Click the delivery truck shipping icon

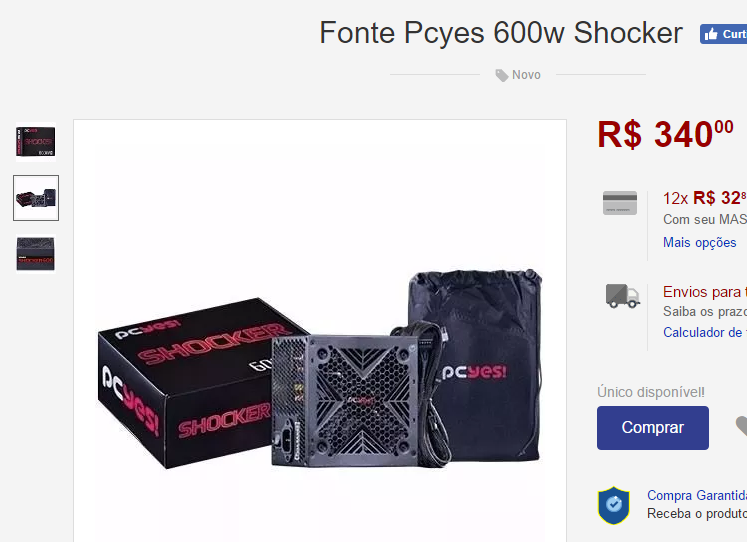click(623, 296)
